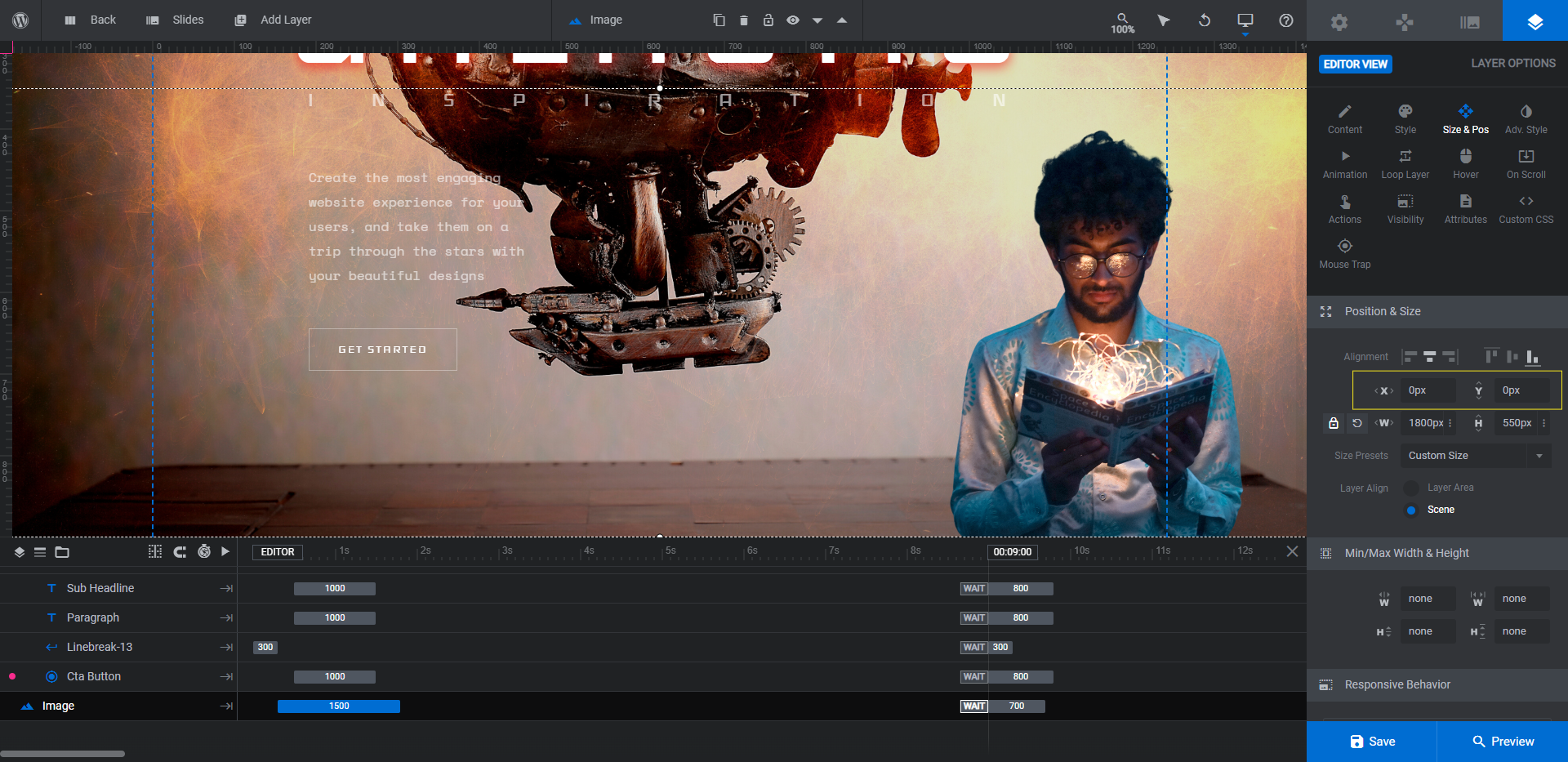Viewport: 1568px width, 762px height.
Task: Play the timeline animation
Action: pyautogui.click(x=225, y=551)
